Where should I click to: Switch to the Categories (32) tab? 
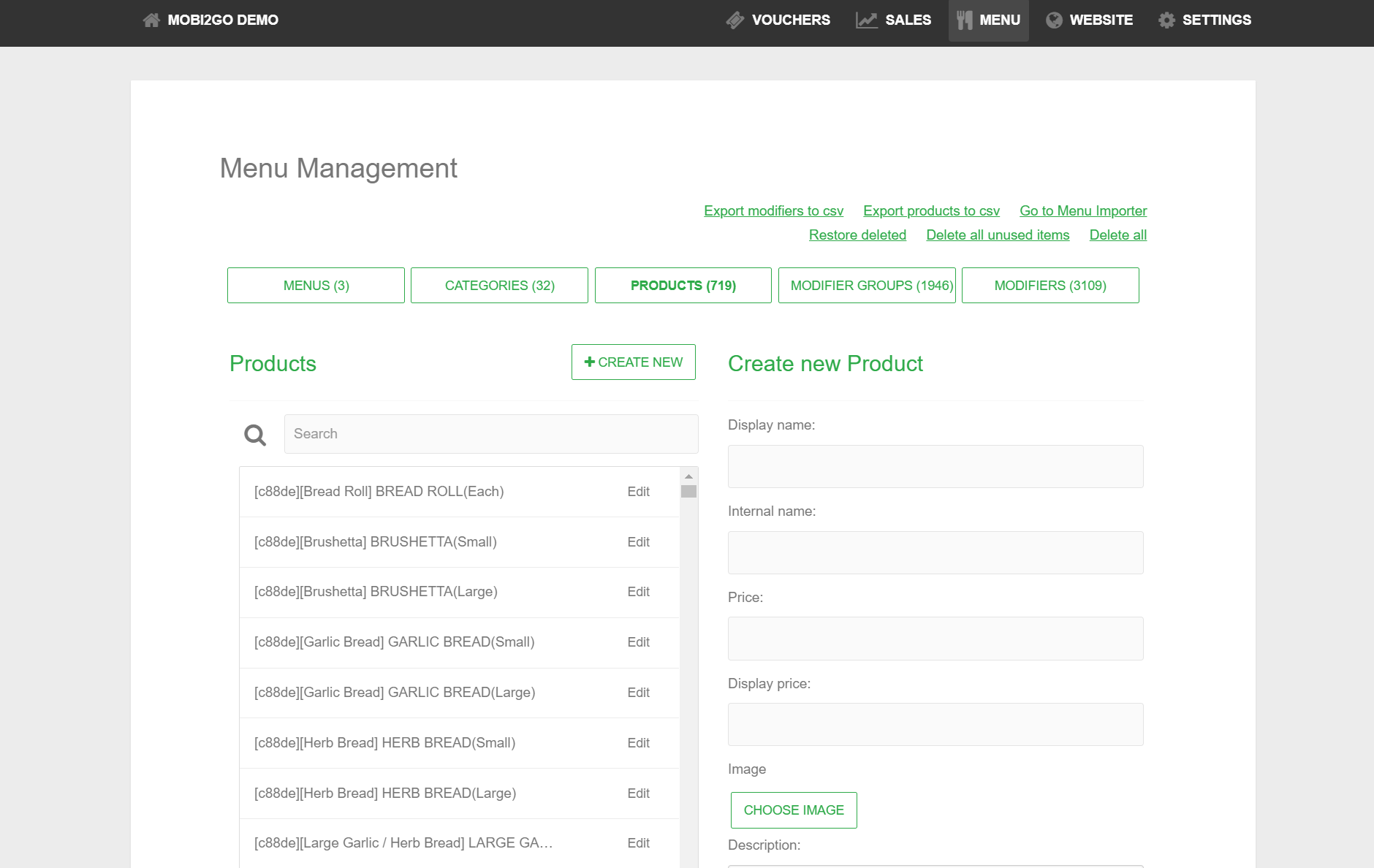coord(499,285)
